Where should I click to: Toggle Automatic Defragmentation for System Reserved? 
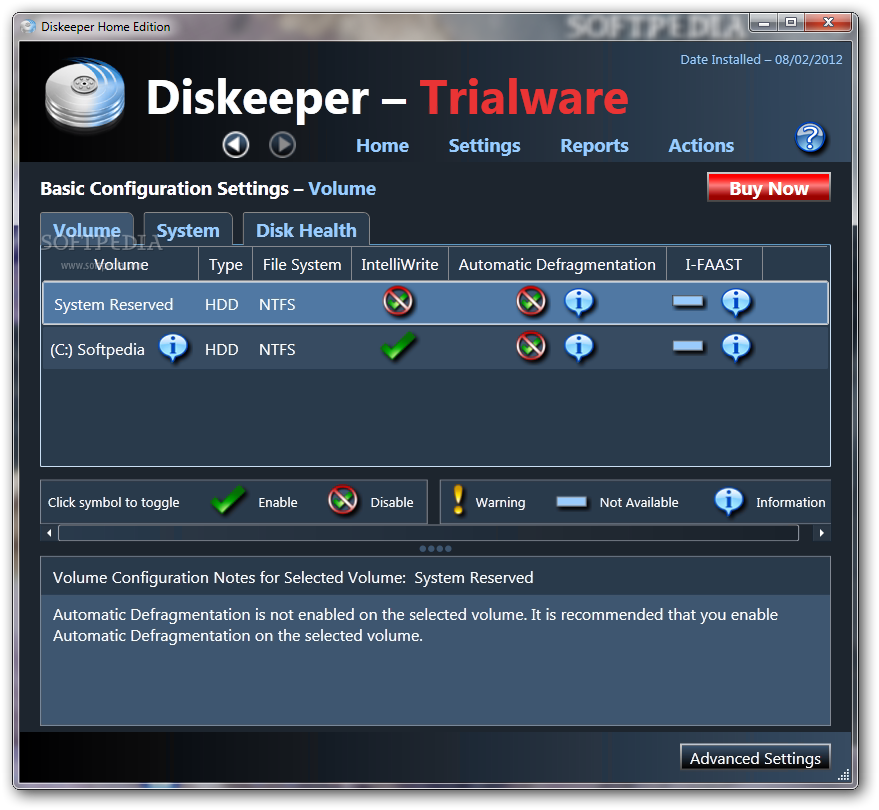pyautogui.click(x=531, y=302)
